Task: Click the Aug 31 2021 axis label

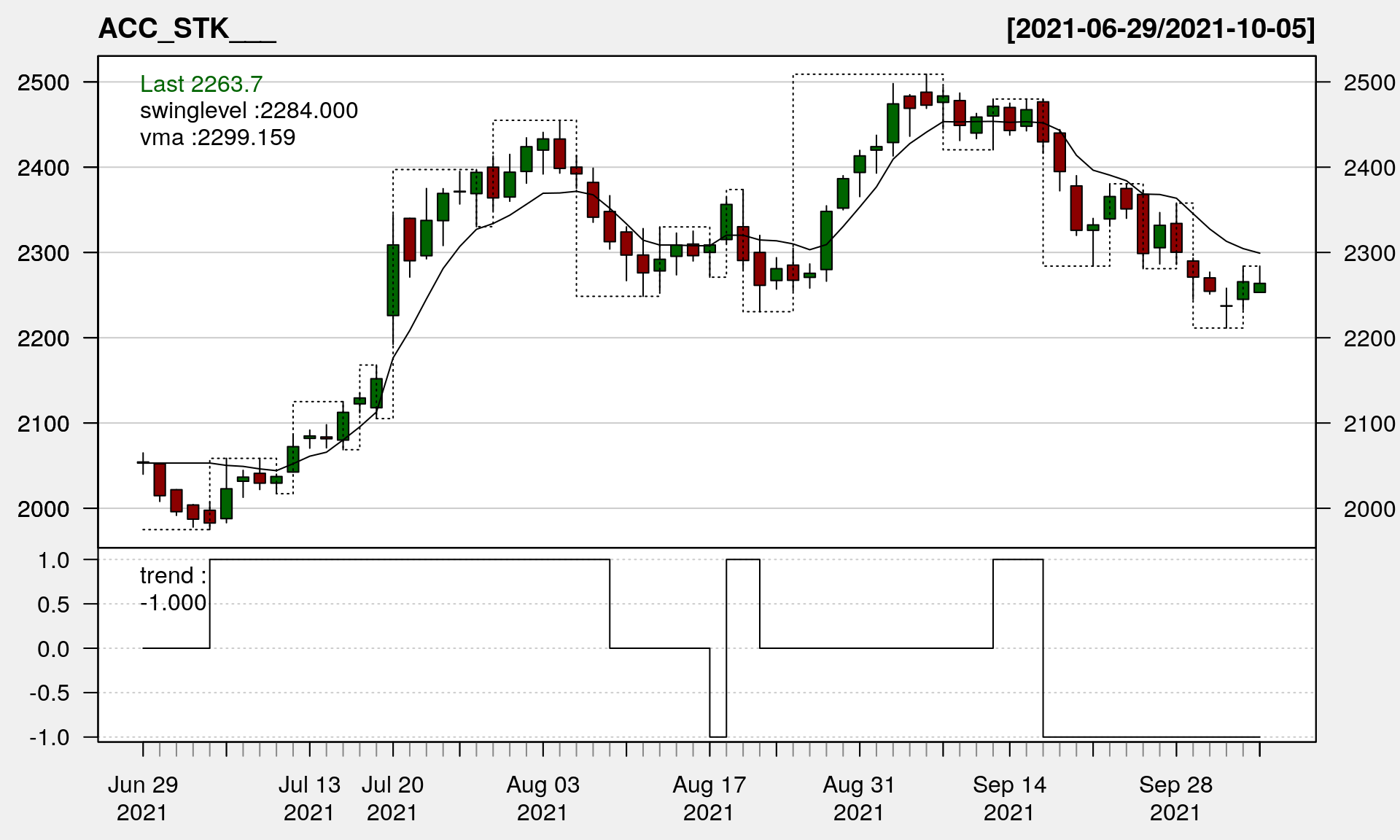Action: point(859,798)
